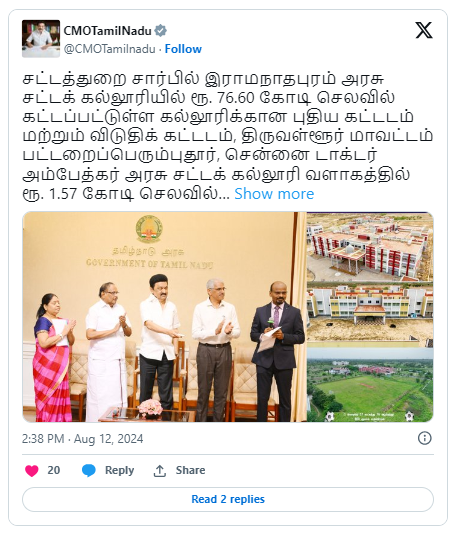Click the verified badge beside CMOTamilNadu
Viewport: 461px width, 542px height.
(x=160, y=31)
